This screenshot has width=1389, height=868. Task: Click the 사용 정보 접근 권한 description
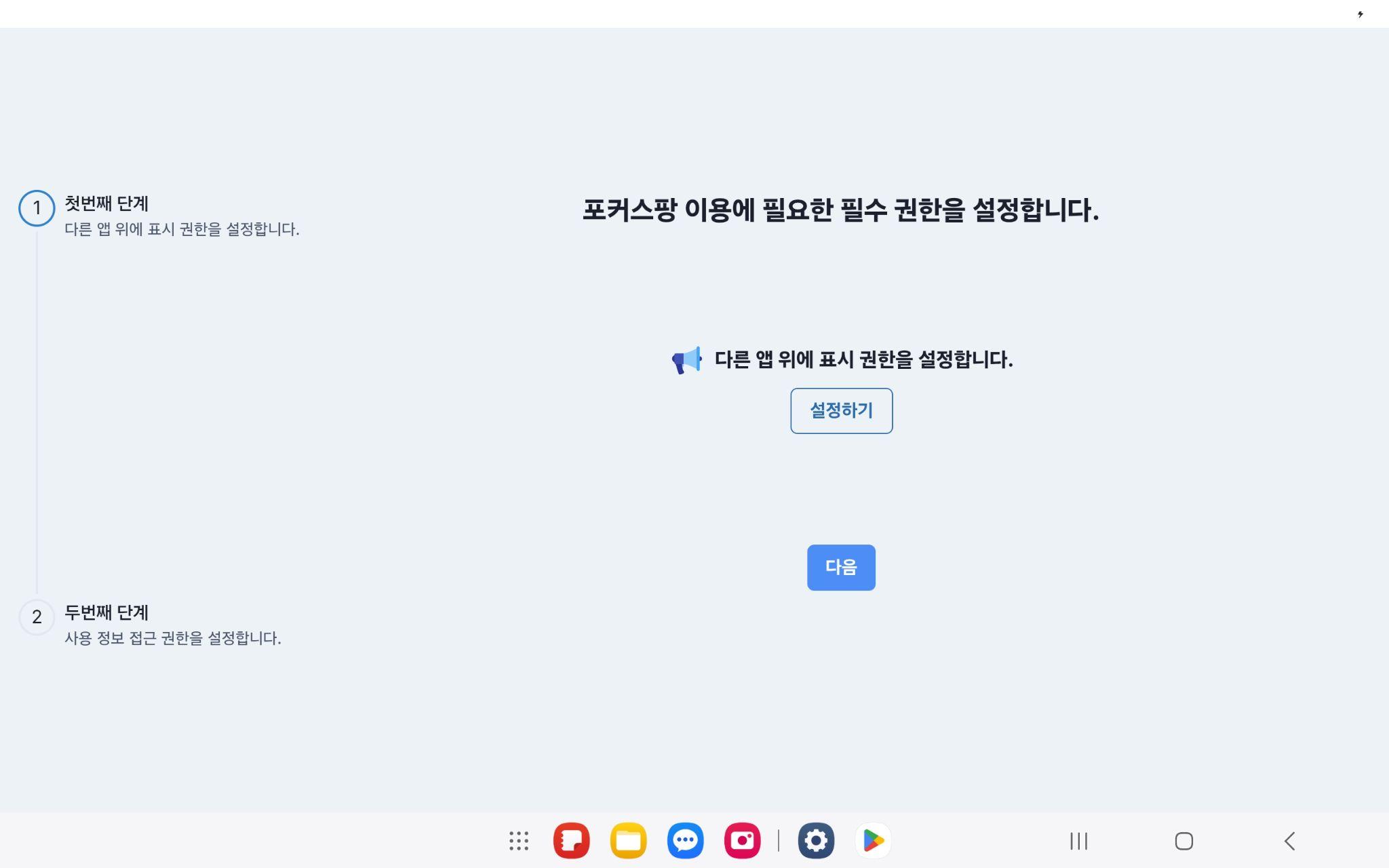173,638
